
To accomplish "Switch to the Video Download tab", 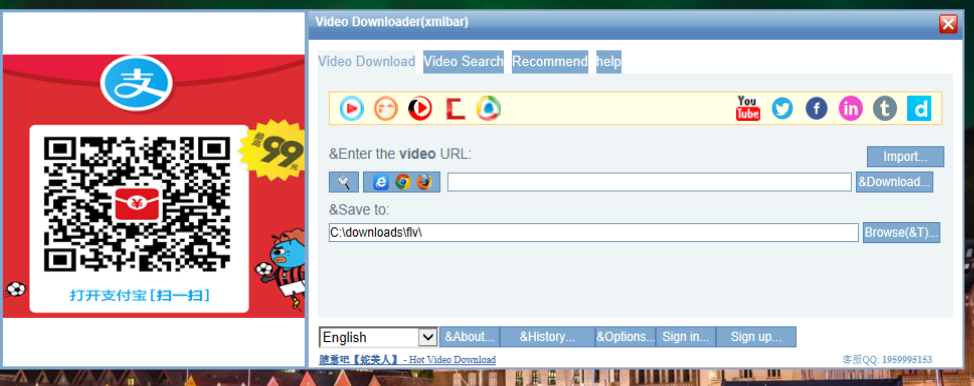I will (x=366, y=62).
